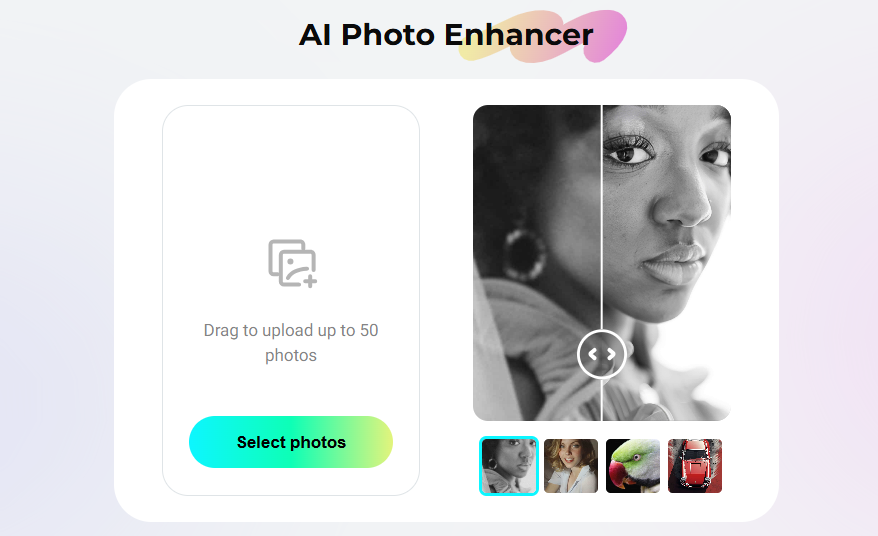Click the AI Photo Enhancer heading
Screen dimensions: 878x536
[446, 35]
